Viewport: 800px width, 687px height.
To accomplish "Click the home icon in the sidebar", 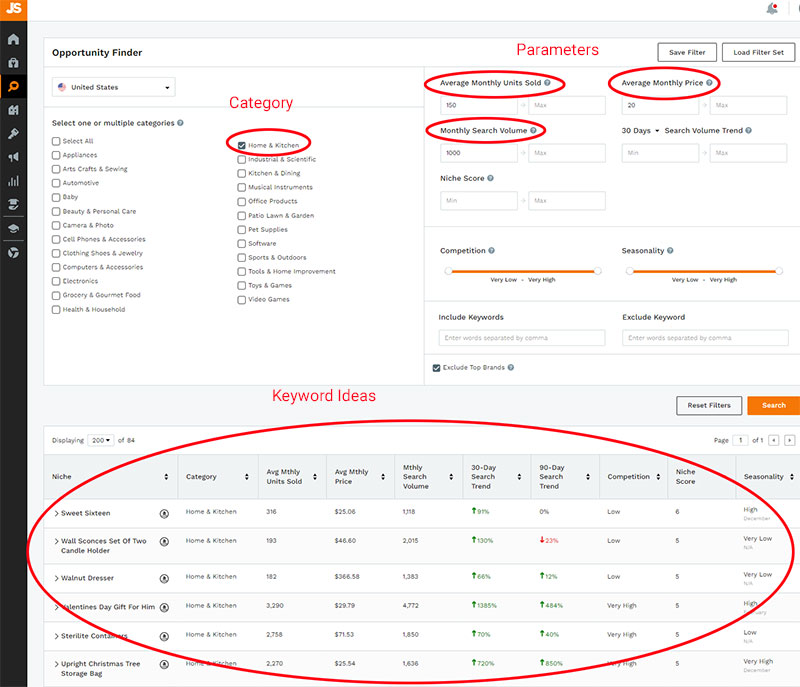I will [13, 39].
